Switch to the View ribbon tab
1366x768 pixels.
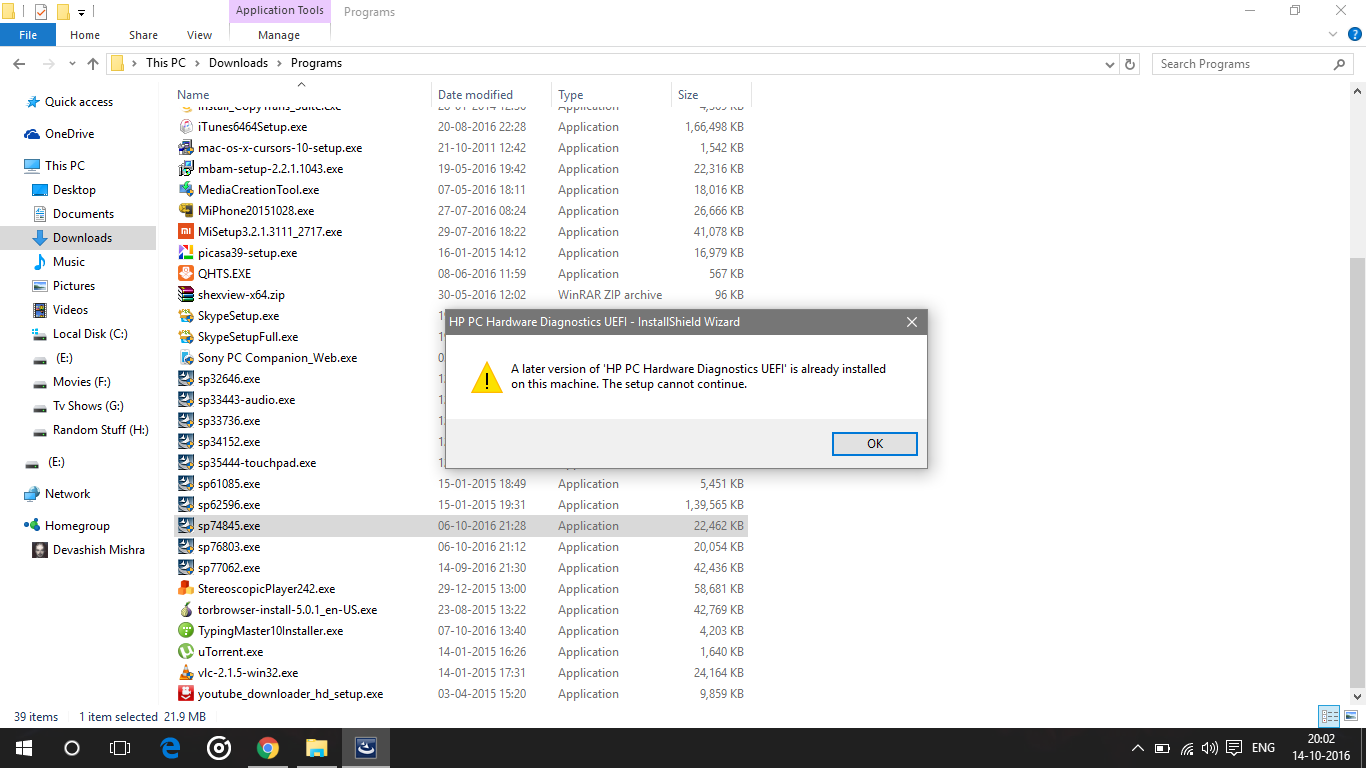pos(200,35)
